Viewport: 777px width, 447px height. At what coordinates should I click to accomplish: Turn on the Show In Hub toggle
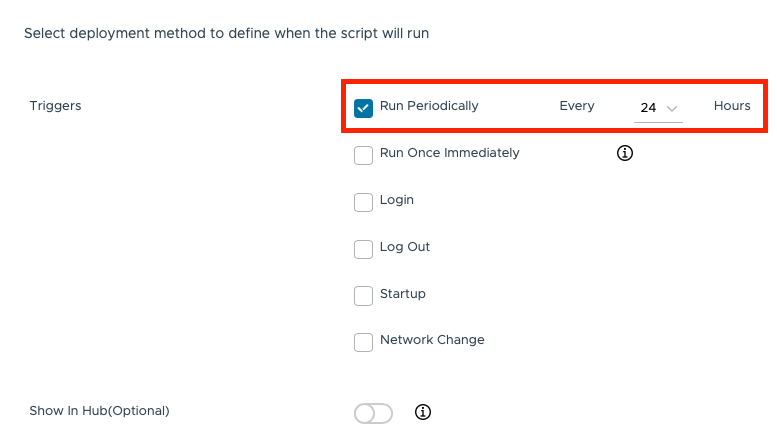(x=373, y=413)
